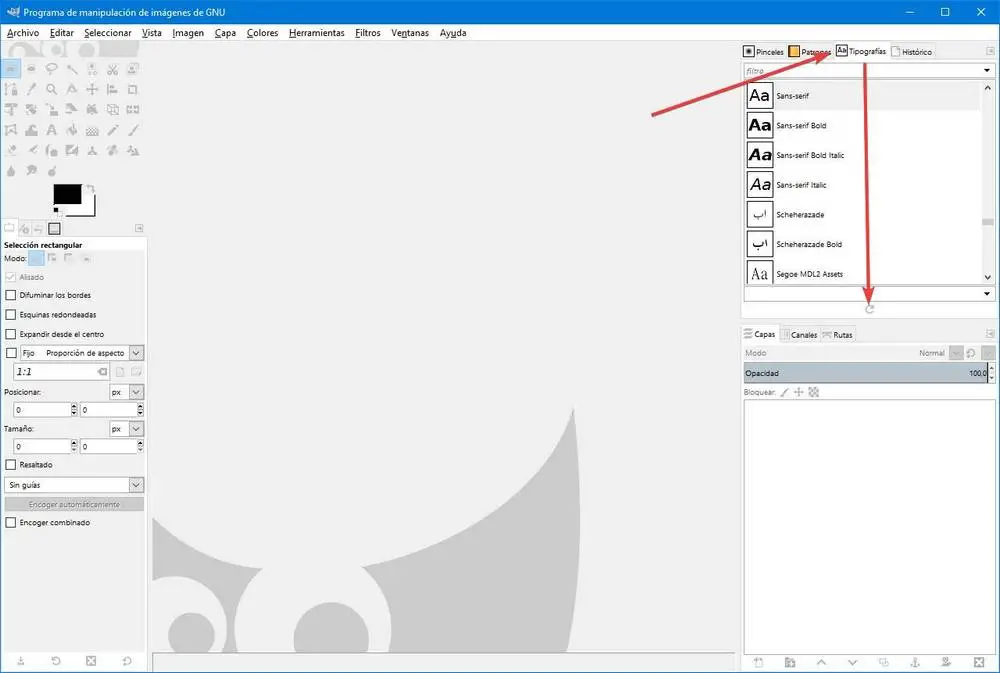Select the Gradient tool
1000x673 pixels.
pyautogui.click(x=92, y=130)
